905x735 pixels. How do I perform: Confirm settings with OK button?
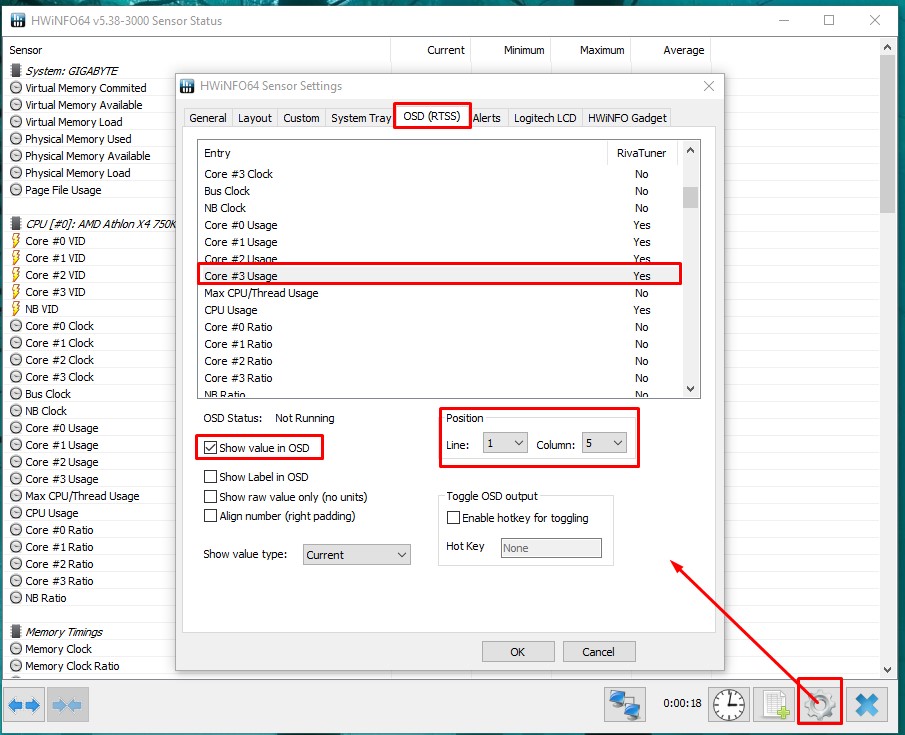[x=518, y=652]
